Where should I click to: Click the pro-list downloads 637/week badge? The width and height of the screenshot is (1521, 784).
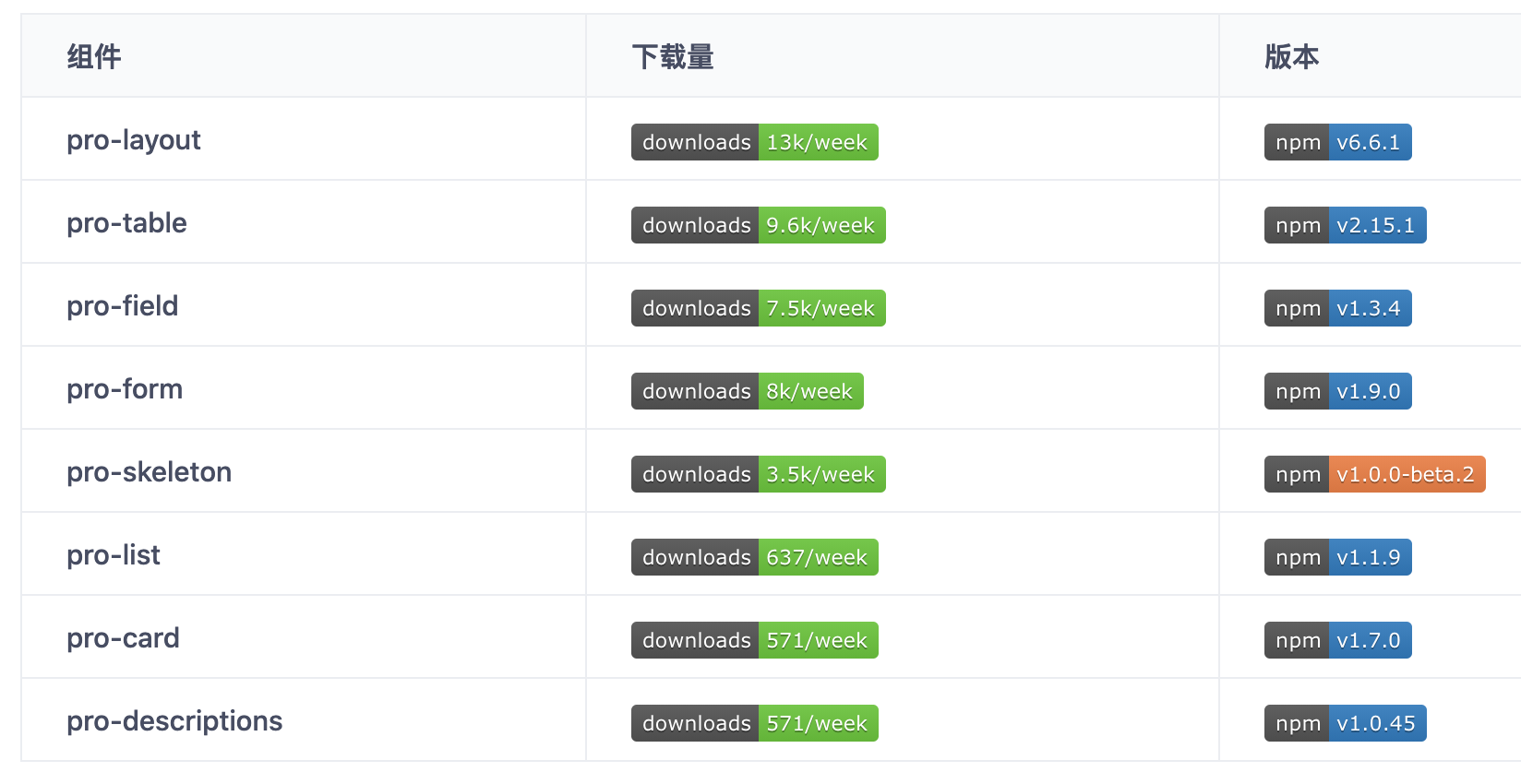tap(754, 557)
